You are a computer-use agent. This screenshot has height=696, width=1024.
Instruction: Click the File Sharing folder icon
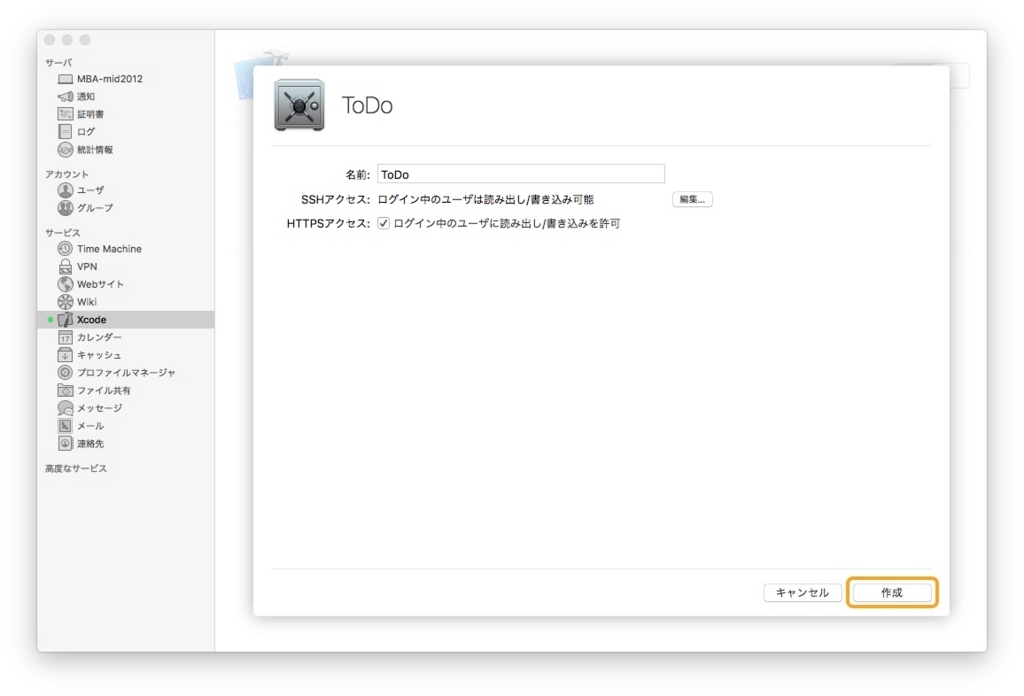pos(65,390)
